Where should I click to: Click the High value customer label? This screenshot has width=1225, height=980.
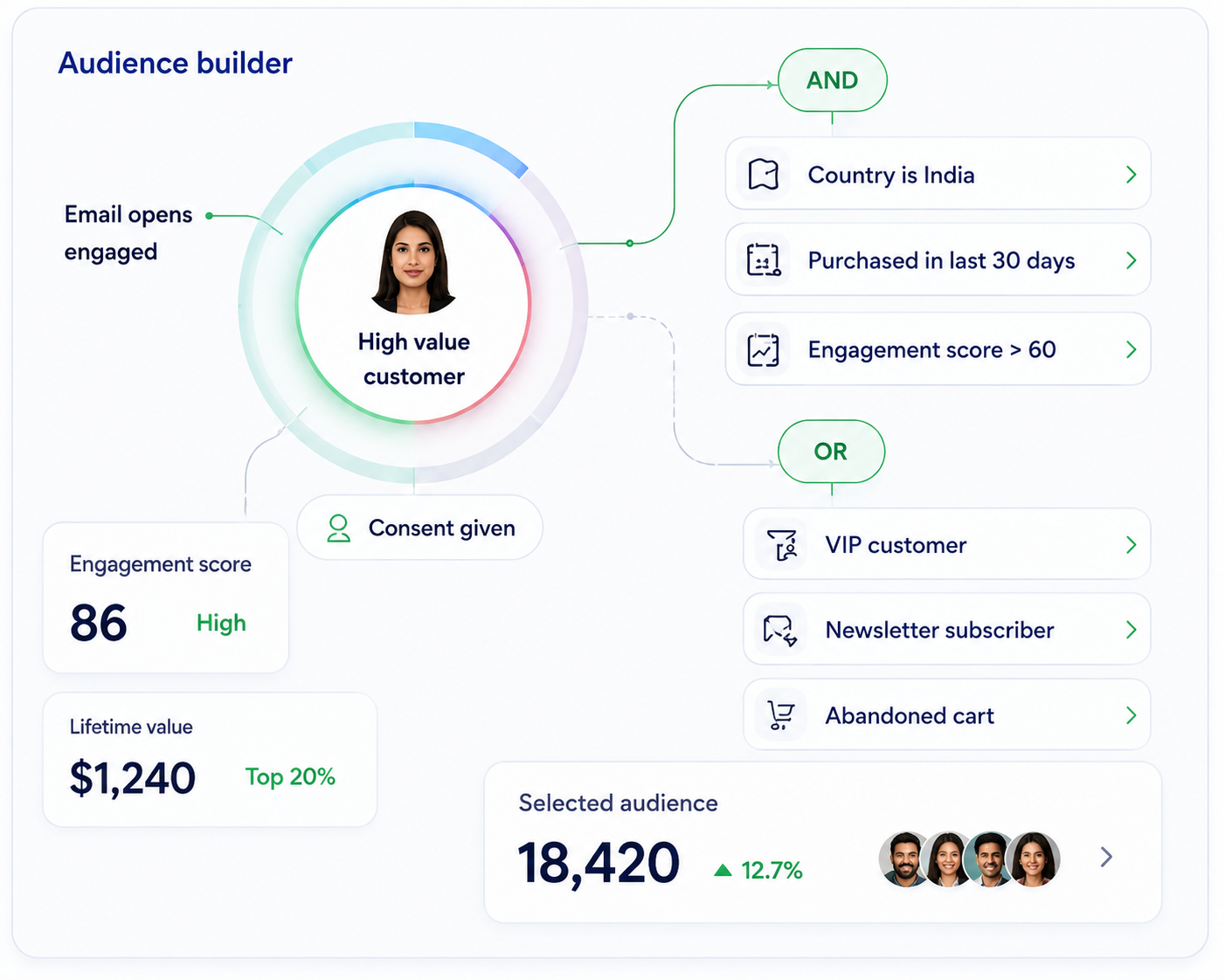[x=413, y=359]
